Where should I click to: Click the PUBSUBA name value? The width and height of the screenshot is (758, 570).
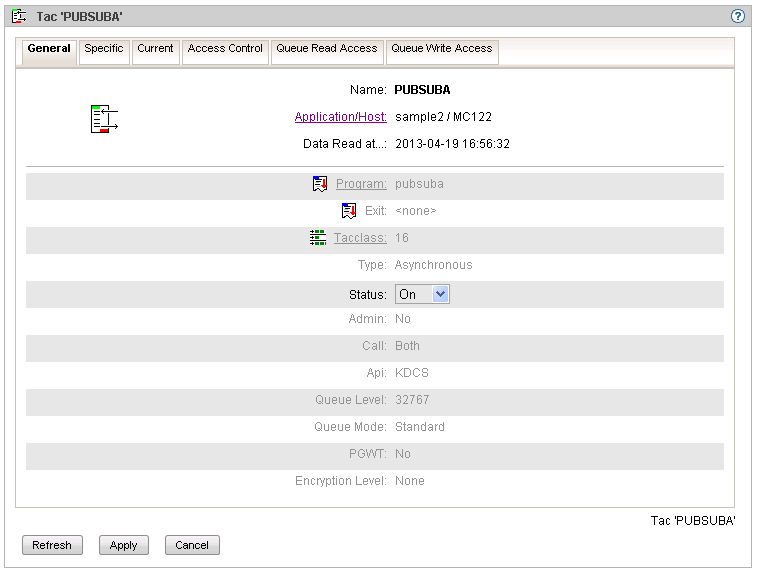pyautogui.click(x=422, y=90)
